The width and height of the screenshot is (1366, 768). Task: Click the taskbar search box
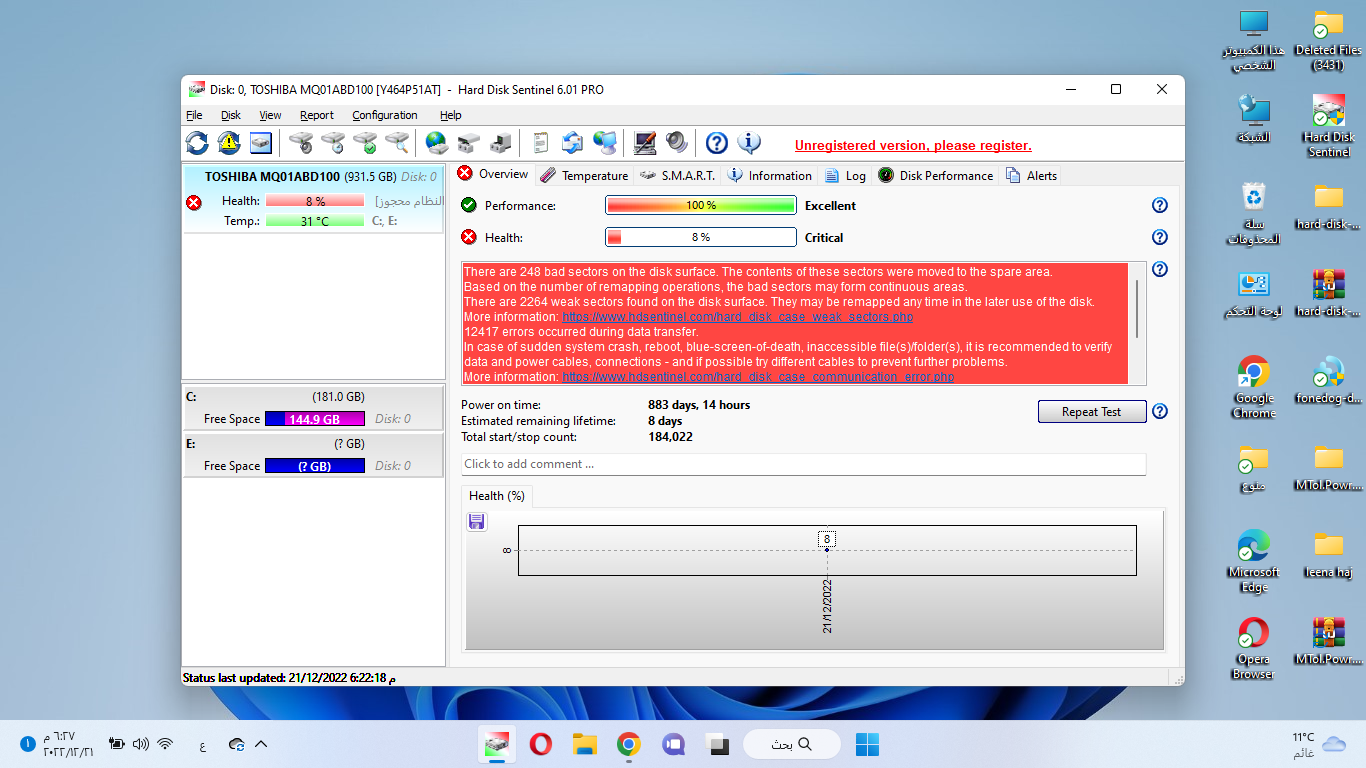(x=791, y=744)
